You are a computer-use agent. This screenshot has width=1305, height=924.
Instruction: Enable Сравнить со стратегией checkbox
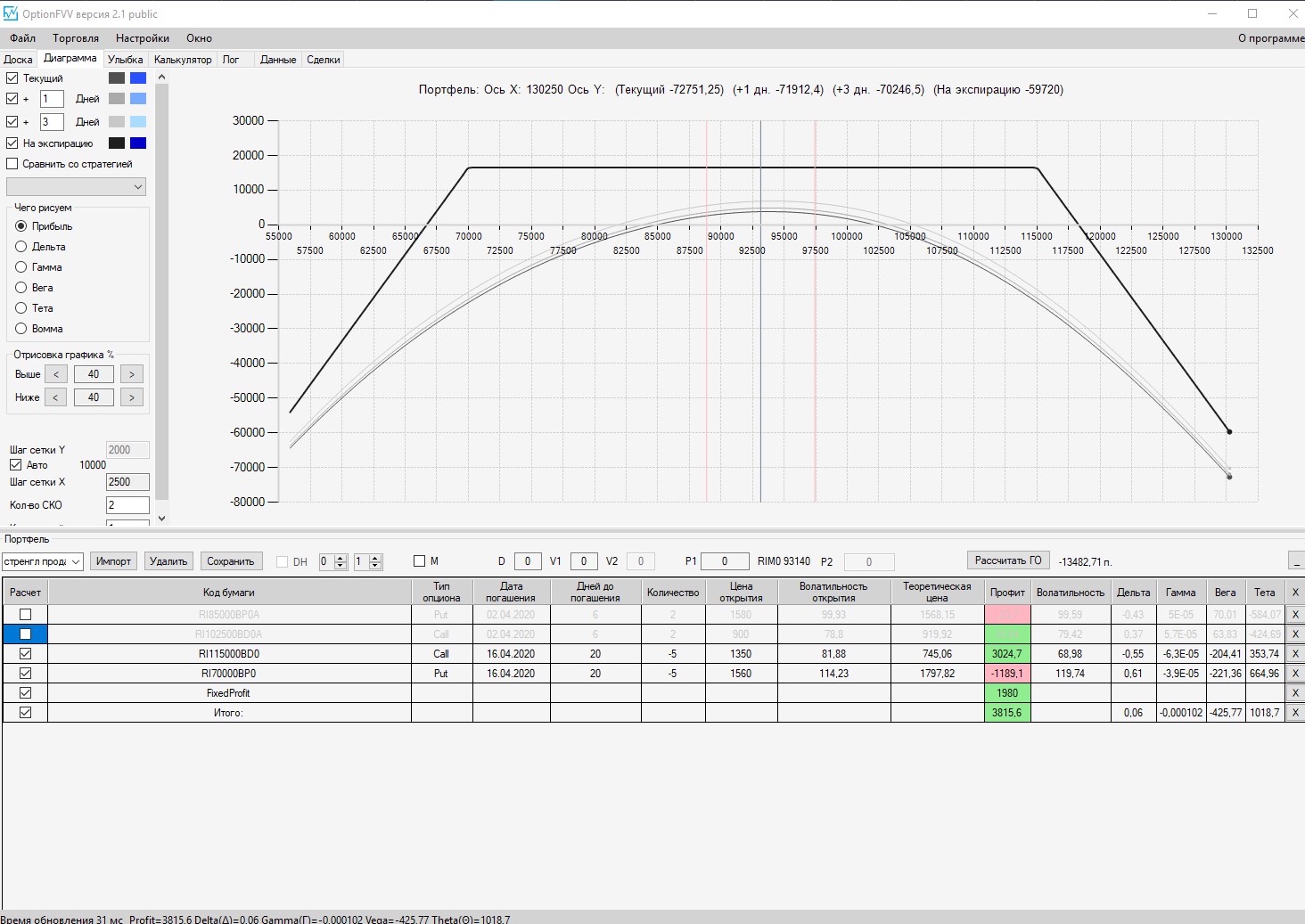coord(12,164)
